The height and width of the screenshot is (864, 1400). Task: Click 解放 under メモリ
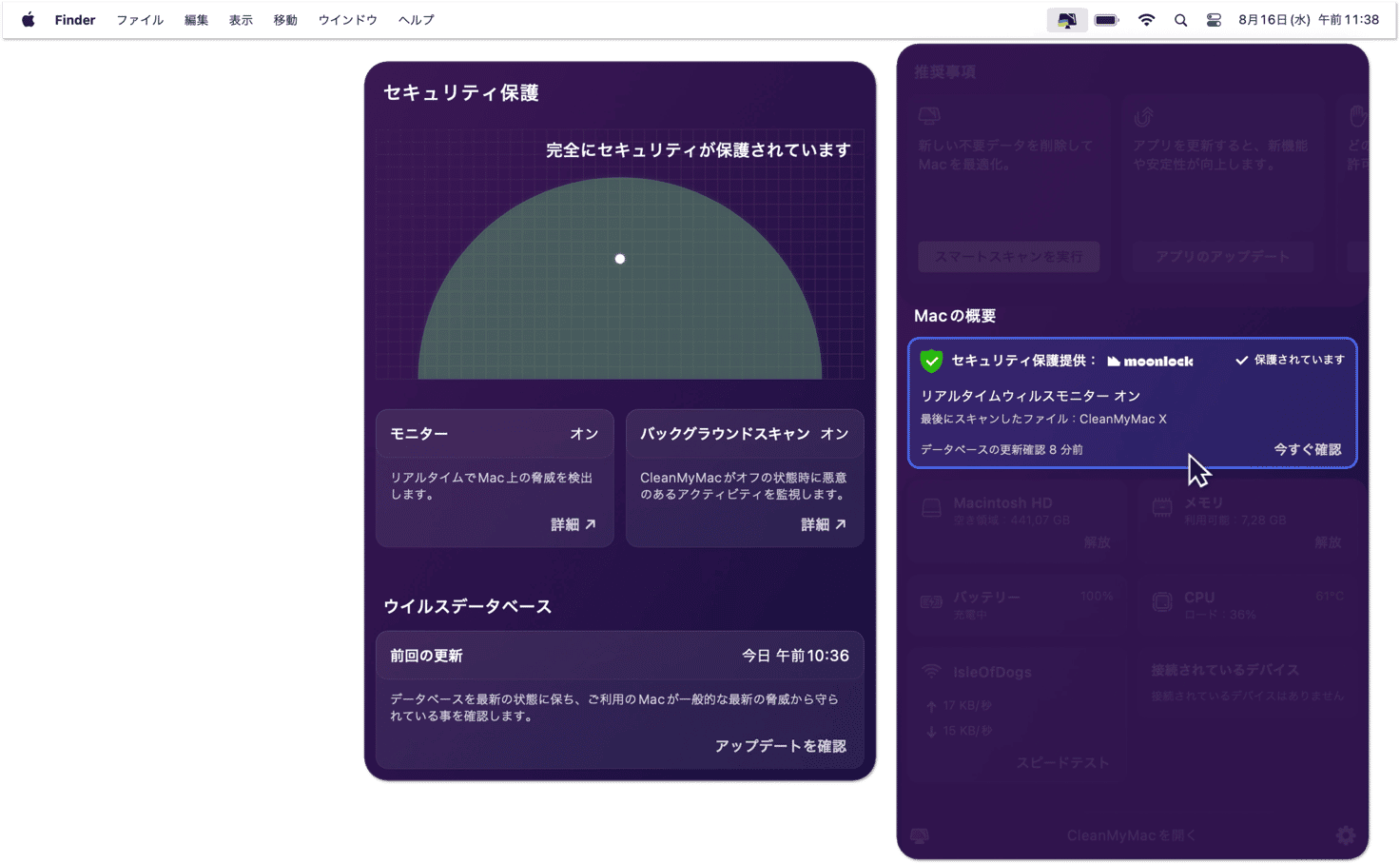tap(1328, 542)
